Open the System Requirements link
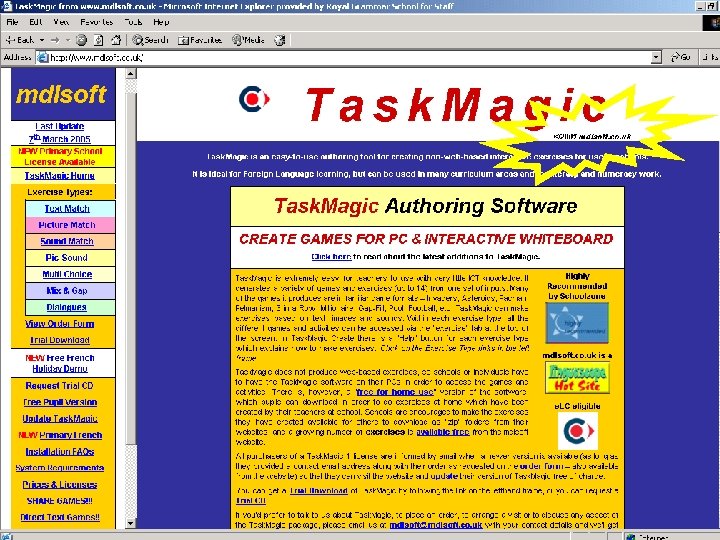720x540 pixels. 60,468
